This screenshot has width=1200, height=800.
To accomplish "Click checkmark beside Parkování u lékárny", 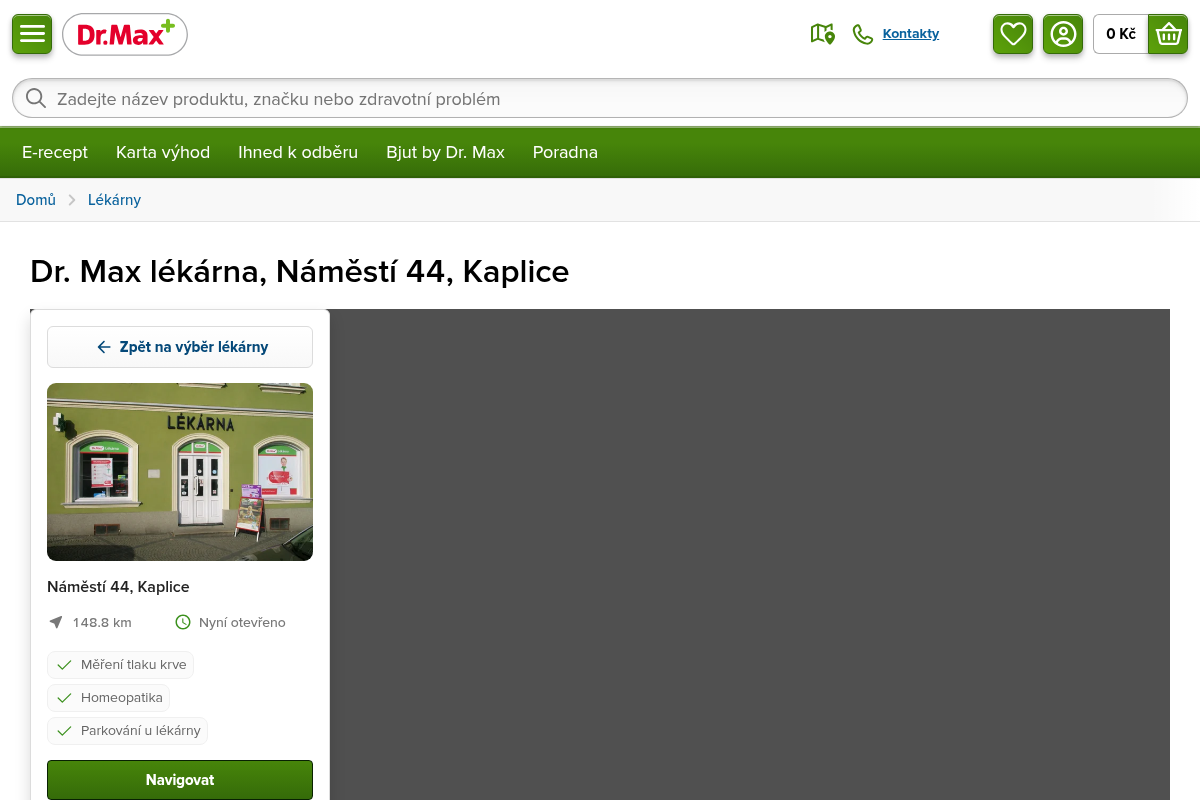I will (x=65, y=731).
